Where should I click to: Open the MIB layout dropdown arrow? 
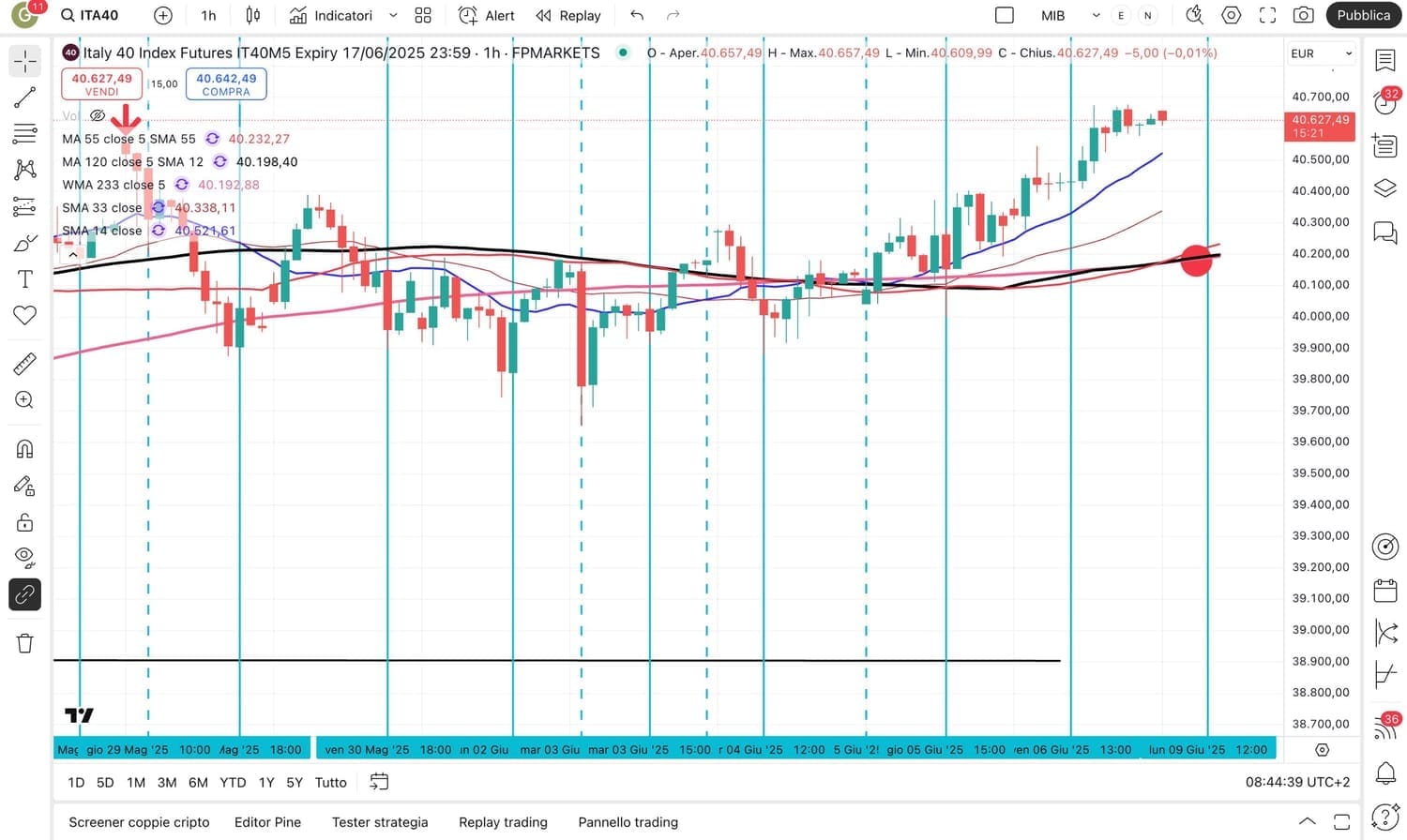pyautogui.click(x=1096, y=15)
